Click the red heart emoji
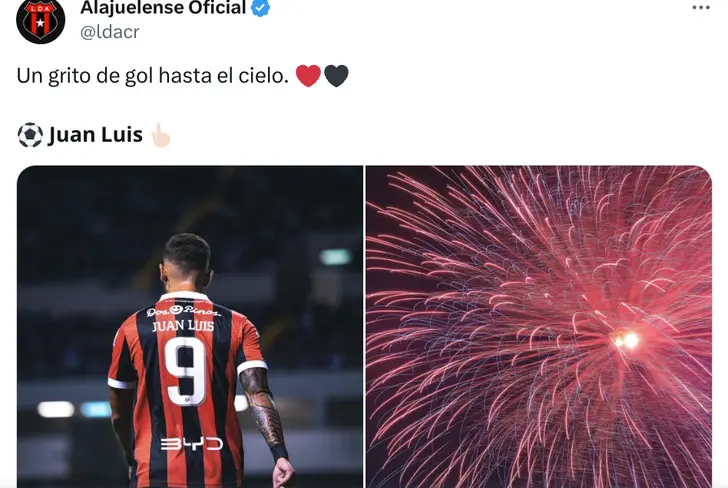Image resolution: width=728 pixels, height=488 pixels. tap(308, 76)
